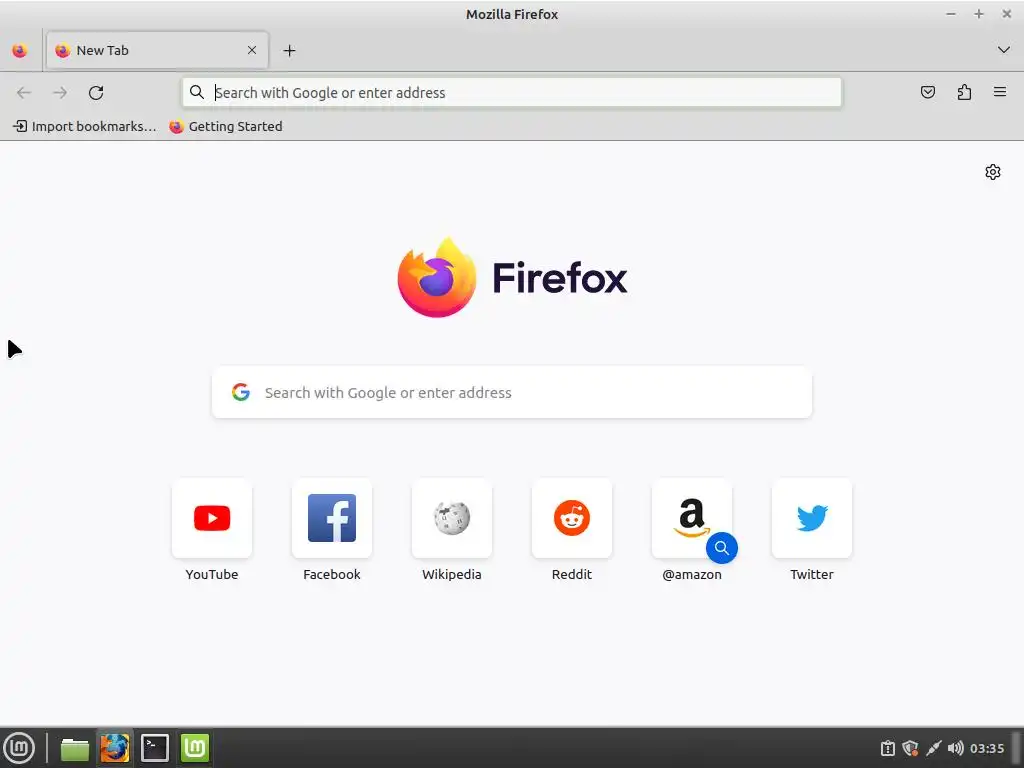1024x768 pixels.
Task: Open the Terminal from the panel
Action: pos(155,748)
